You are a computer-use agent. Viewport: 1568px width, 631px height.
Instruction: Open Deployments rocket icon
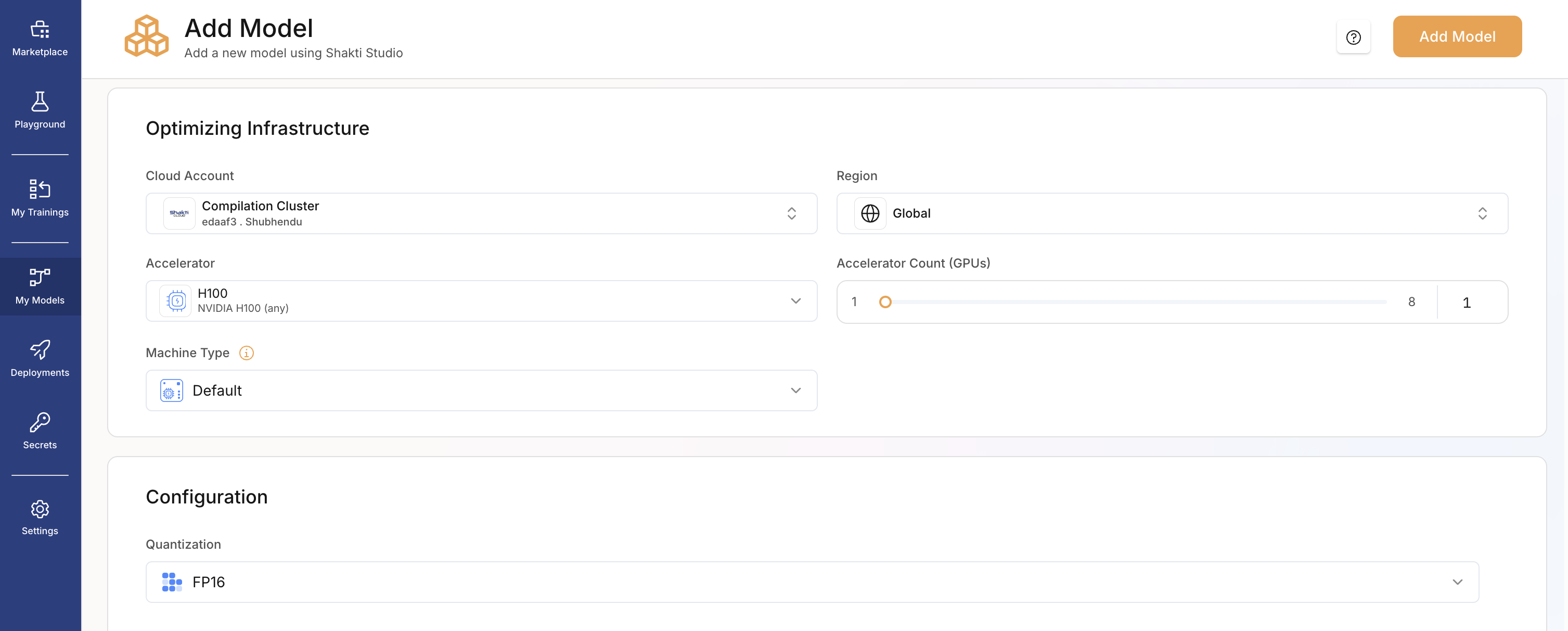tap(40, 350)
